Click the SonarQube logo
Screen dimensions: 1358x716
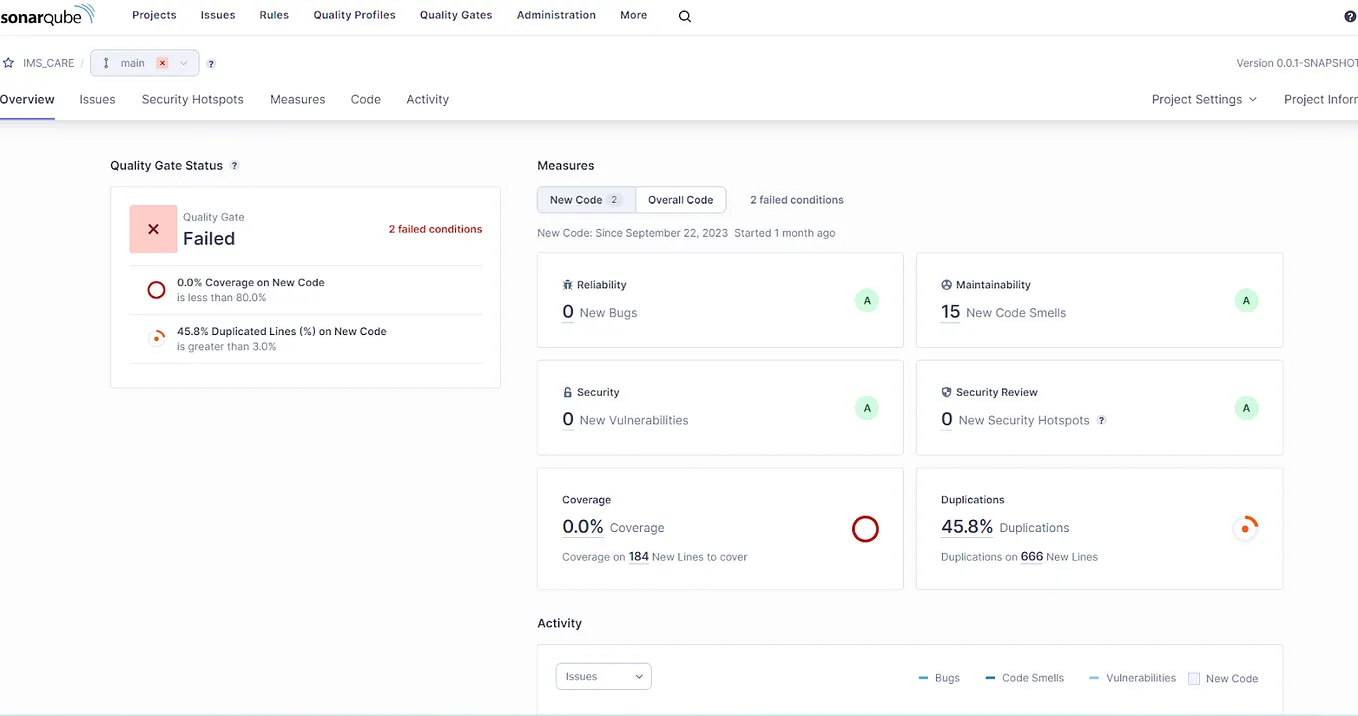coord(47,15)
